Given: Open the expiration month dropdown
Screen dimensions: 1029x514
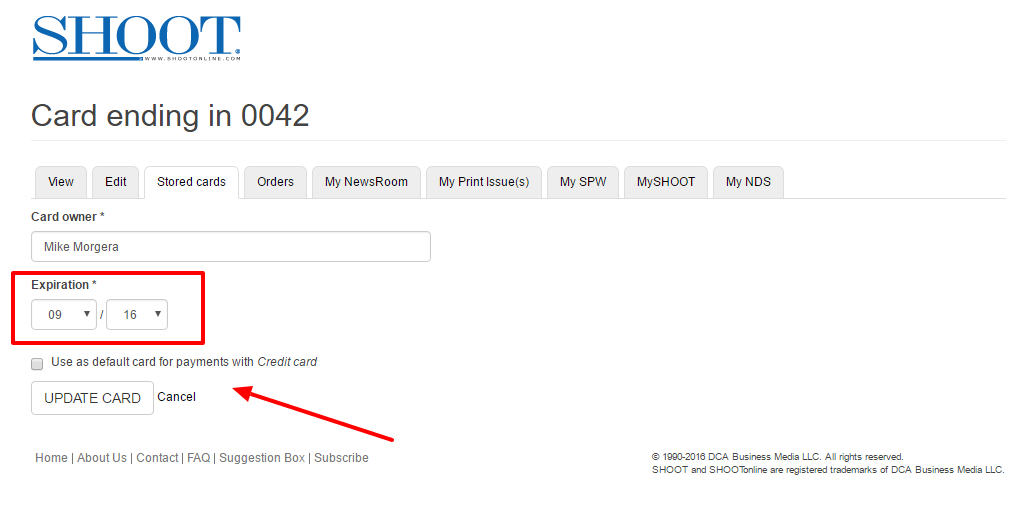Looking at the screenshot, I should point(64,314).
